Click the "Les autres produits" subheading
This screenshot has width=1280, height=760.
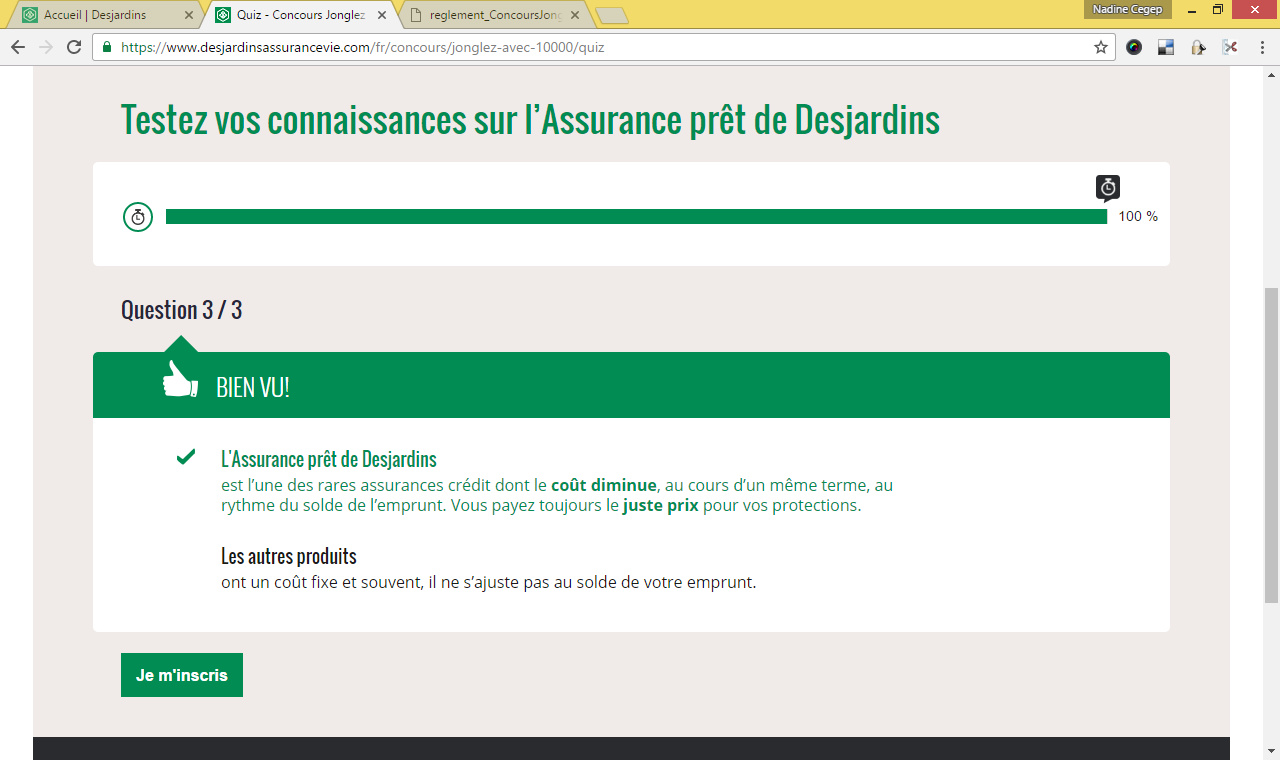coord(289,556)
